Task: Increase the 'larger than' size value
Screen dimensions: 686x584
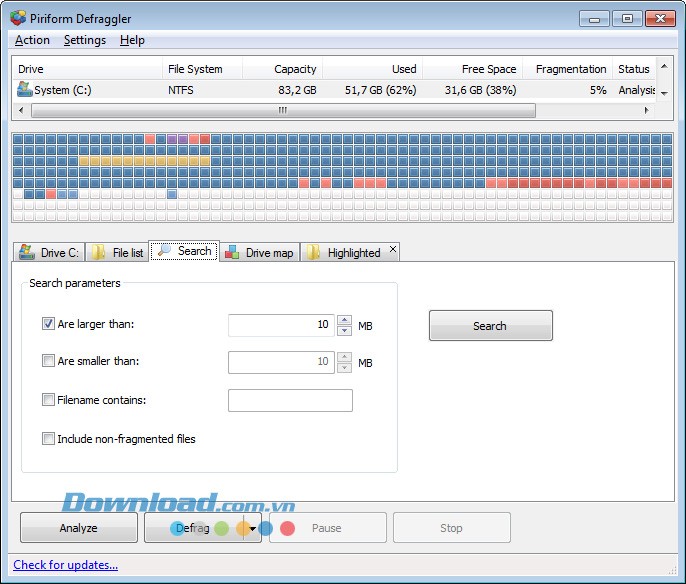Action: click(x=345, y=320)
